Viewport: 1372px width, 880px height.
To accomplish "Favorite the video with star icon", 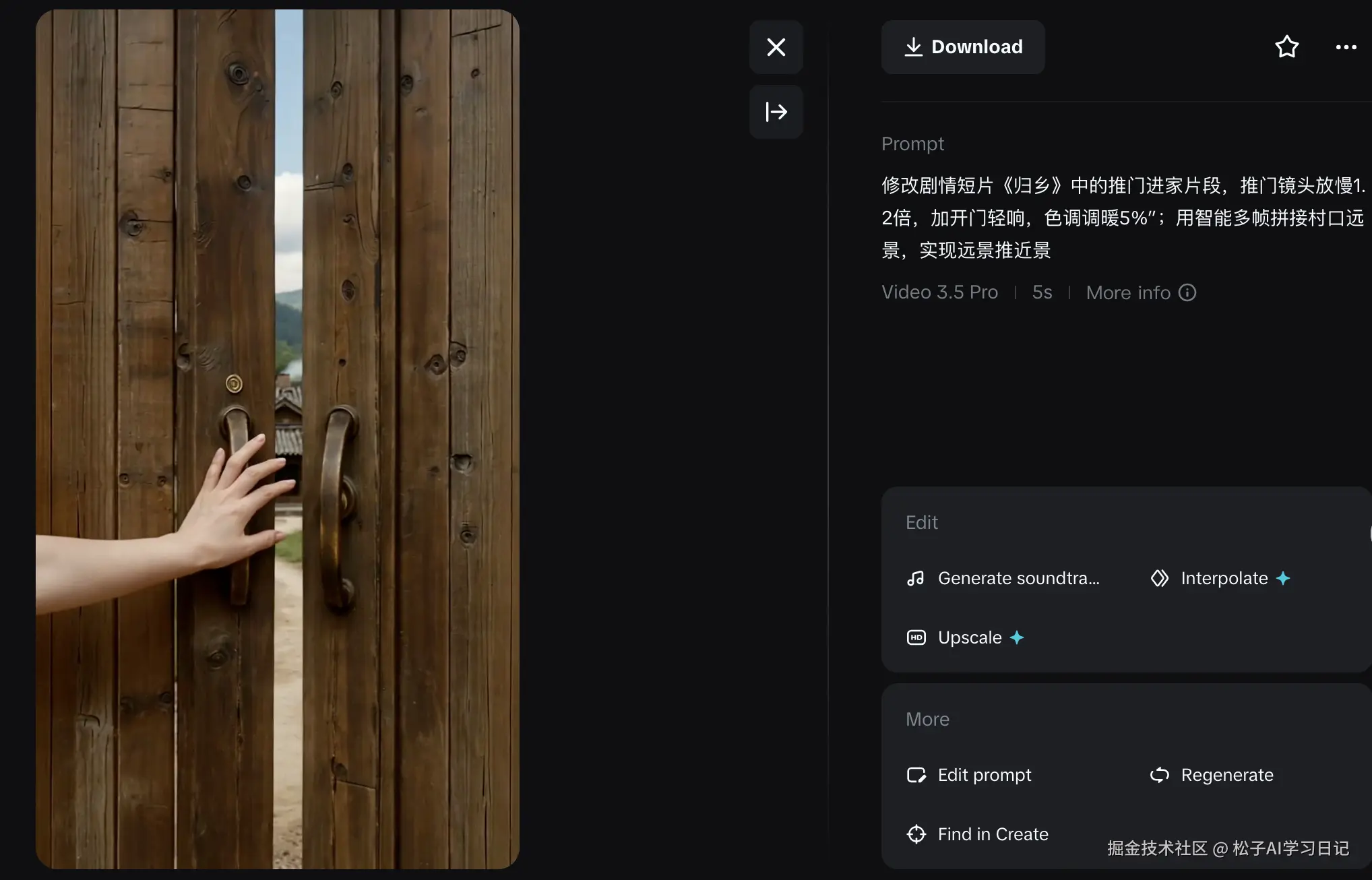I will click(x=1286, y=47).
